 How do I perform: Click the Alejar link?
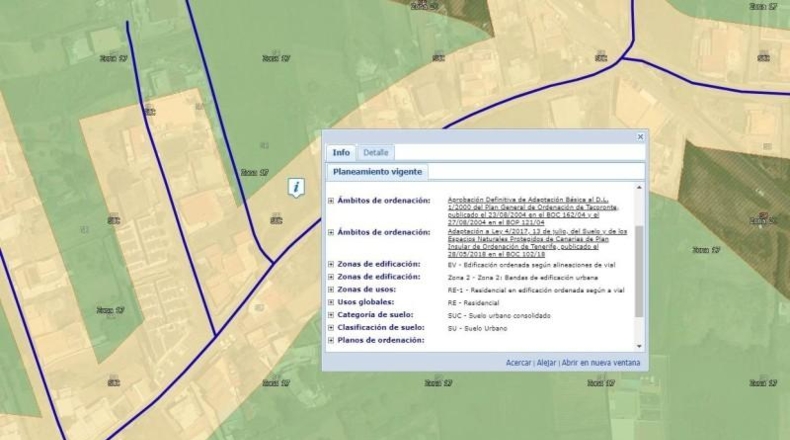[x=546, y=362]
